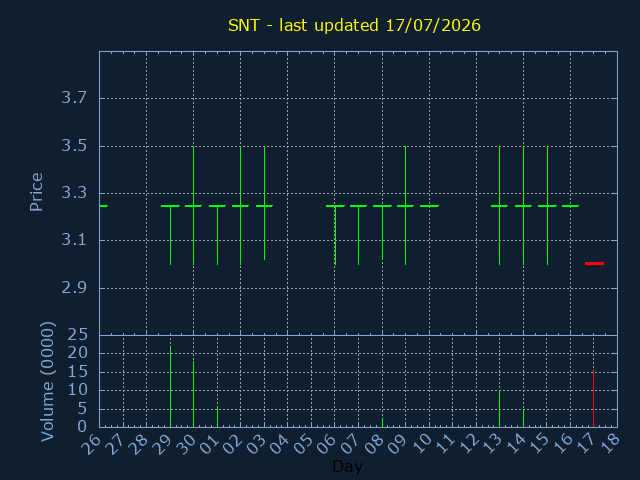
Task: Select the tallest green volume bar on day 29
Action: click(171, 387)
